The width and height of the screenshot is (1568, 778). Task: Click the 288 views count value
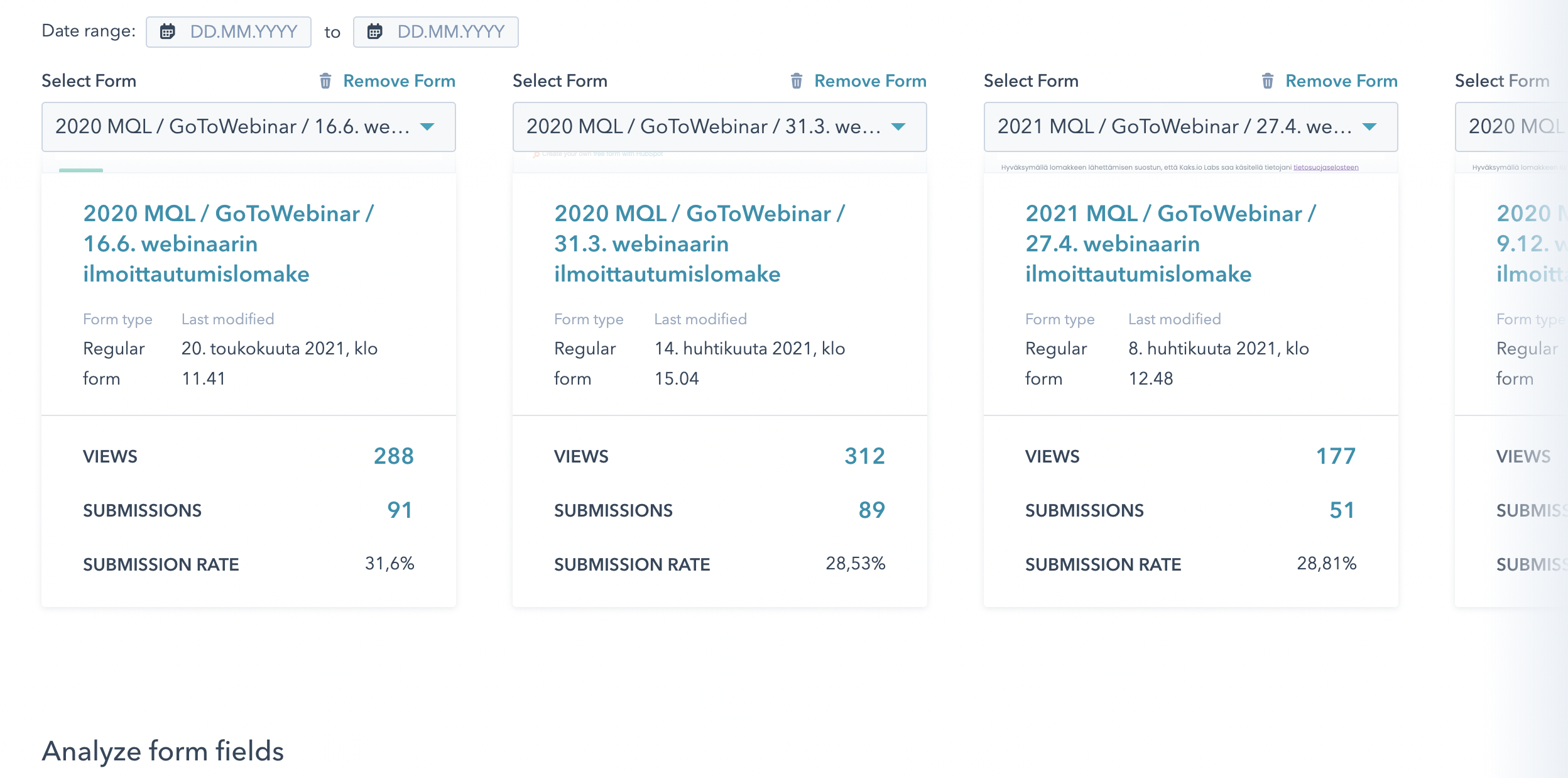click(x=395, y=457)
